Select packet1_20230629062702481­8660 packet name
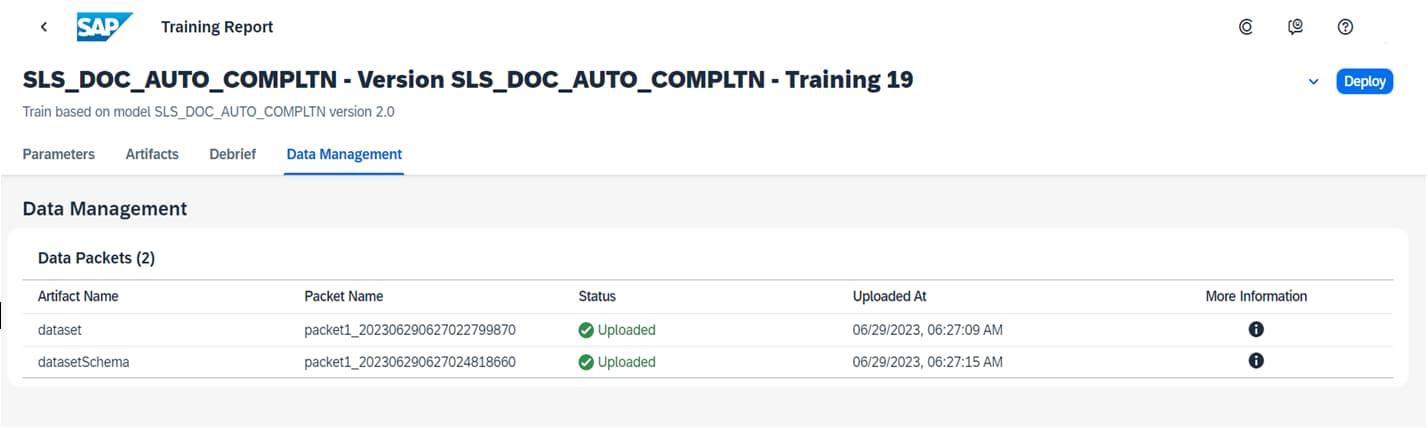The height and width of the screenshot is (428, 1428). point(409,362)
